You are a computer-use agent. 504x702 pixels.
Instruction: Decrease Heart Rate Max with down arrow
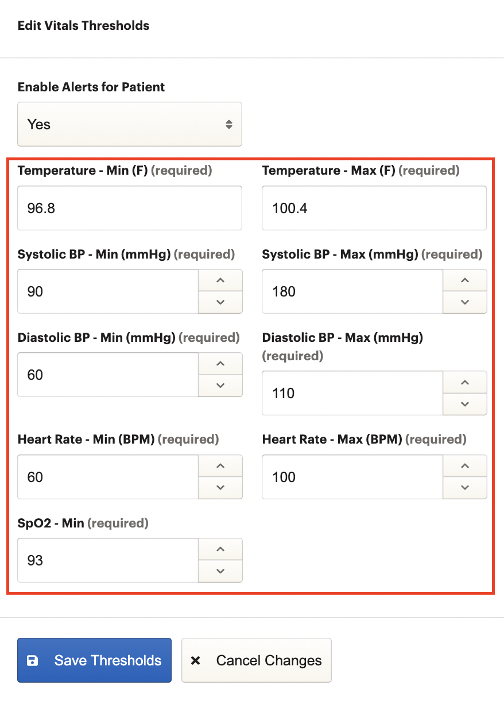tap(465, 488)
